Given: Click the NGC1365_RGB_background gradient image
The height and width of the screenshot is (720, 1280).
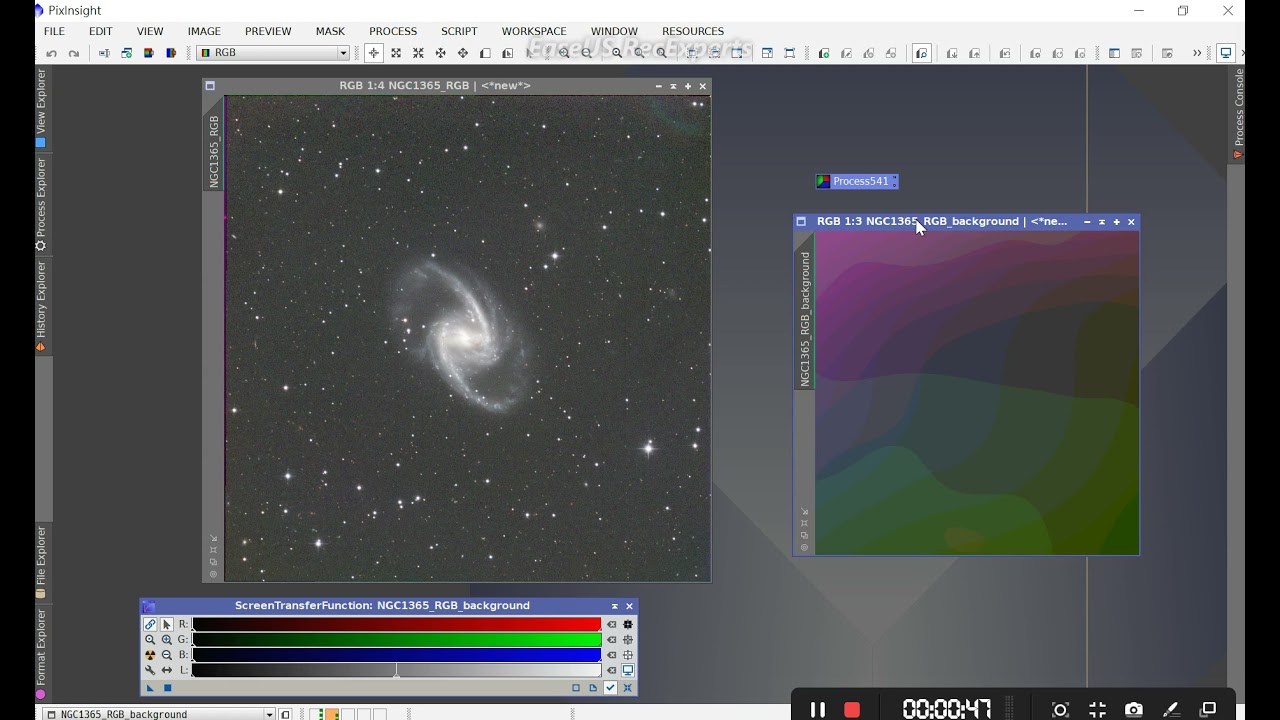Looking at the screenshot, I should click(x=977, y=393).
